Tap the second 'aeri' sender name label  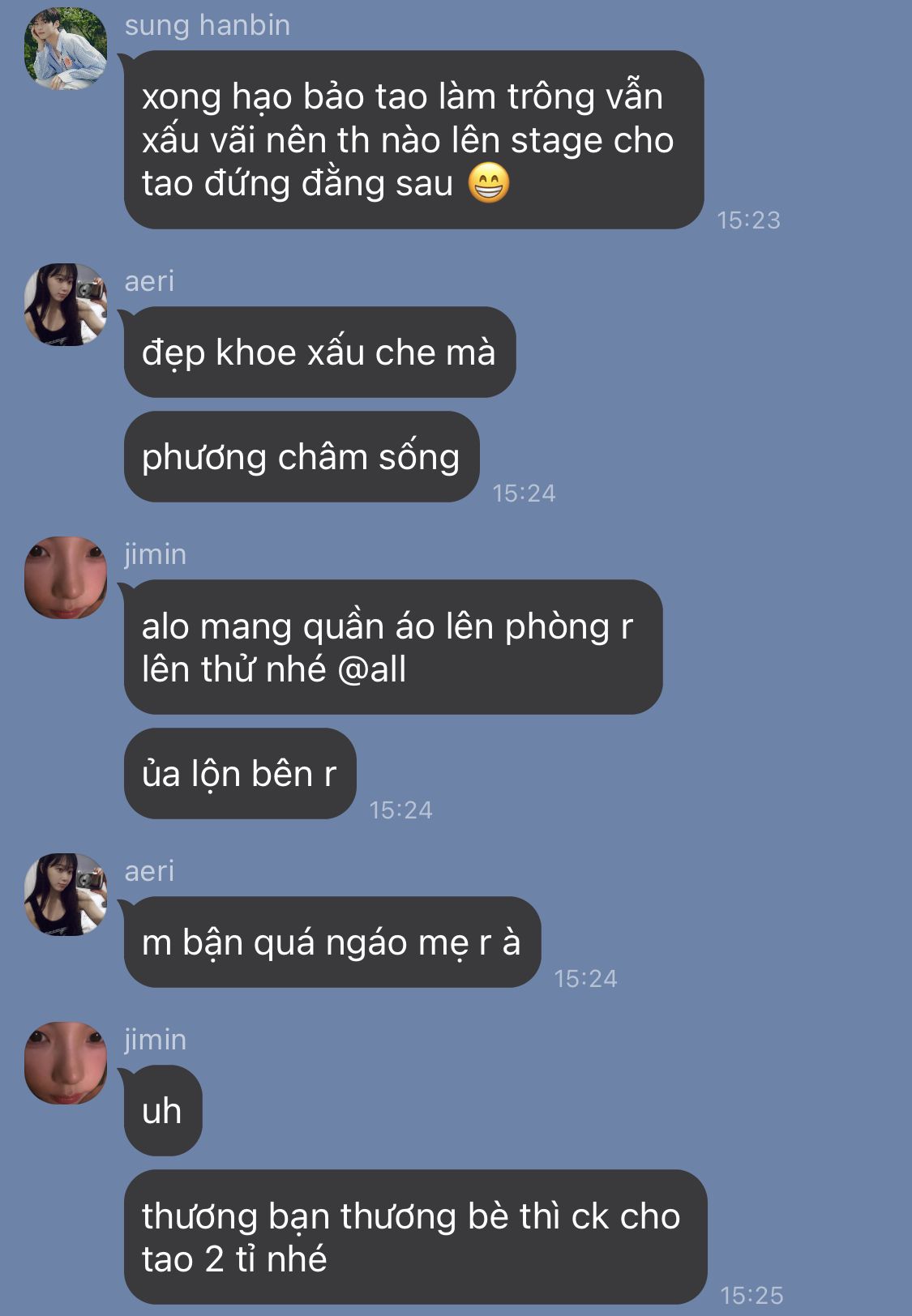coord(149,871)
